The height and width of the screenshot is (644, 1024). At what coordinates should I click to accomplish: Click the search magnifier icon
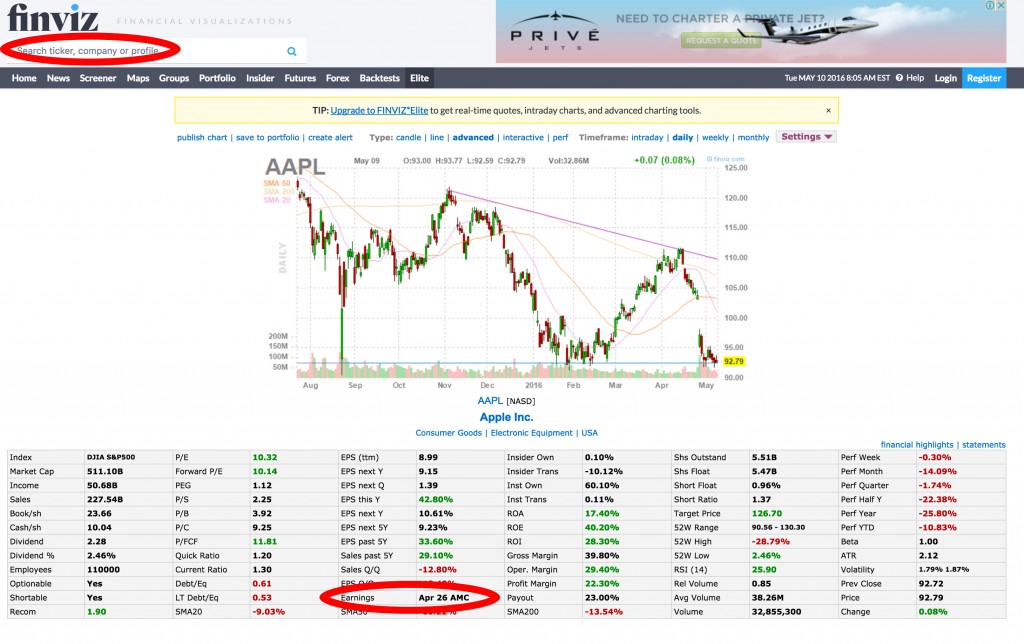[292, 51]
